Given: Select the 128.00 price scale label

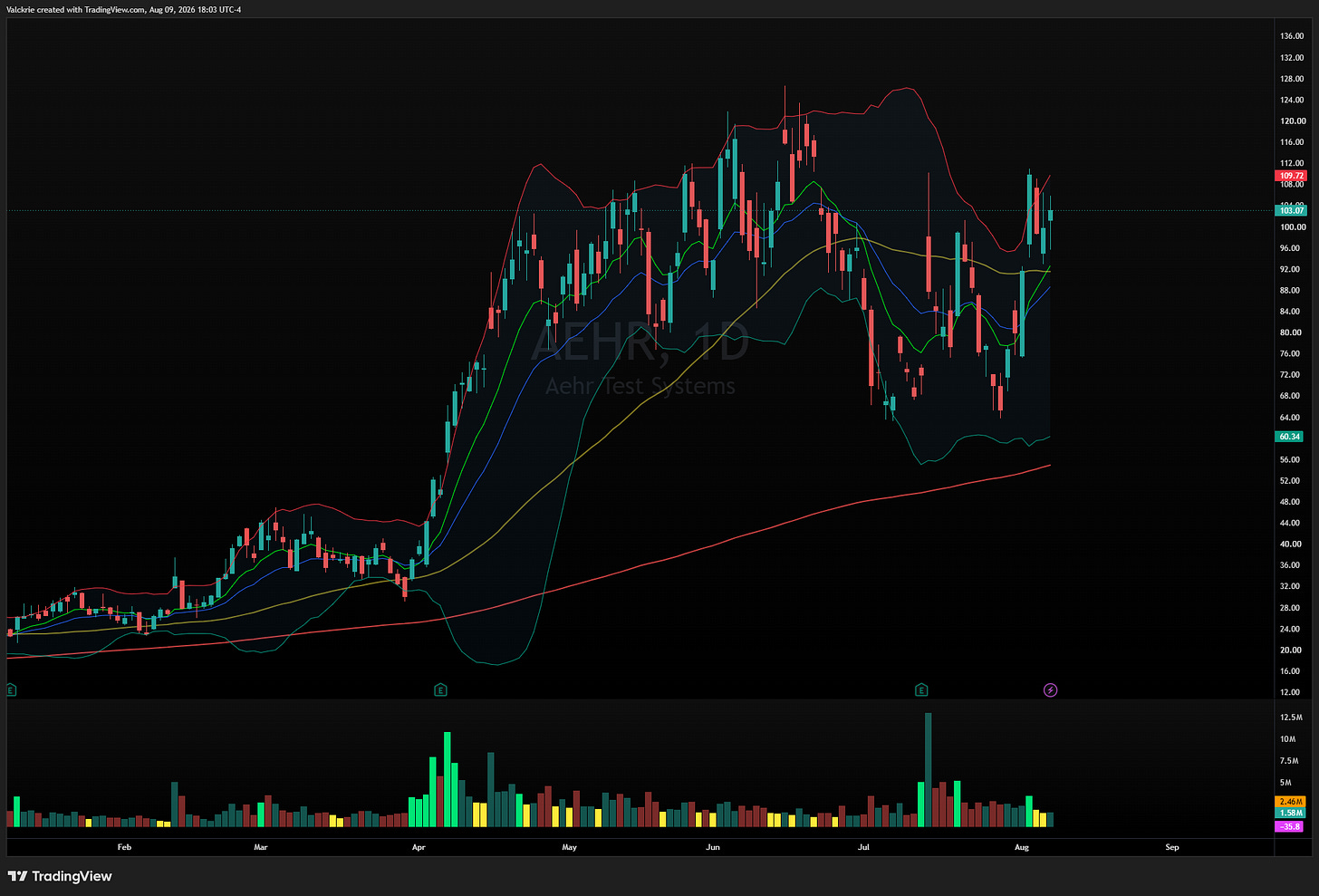Looking at the screenshot, I should pos(1292,79).
